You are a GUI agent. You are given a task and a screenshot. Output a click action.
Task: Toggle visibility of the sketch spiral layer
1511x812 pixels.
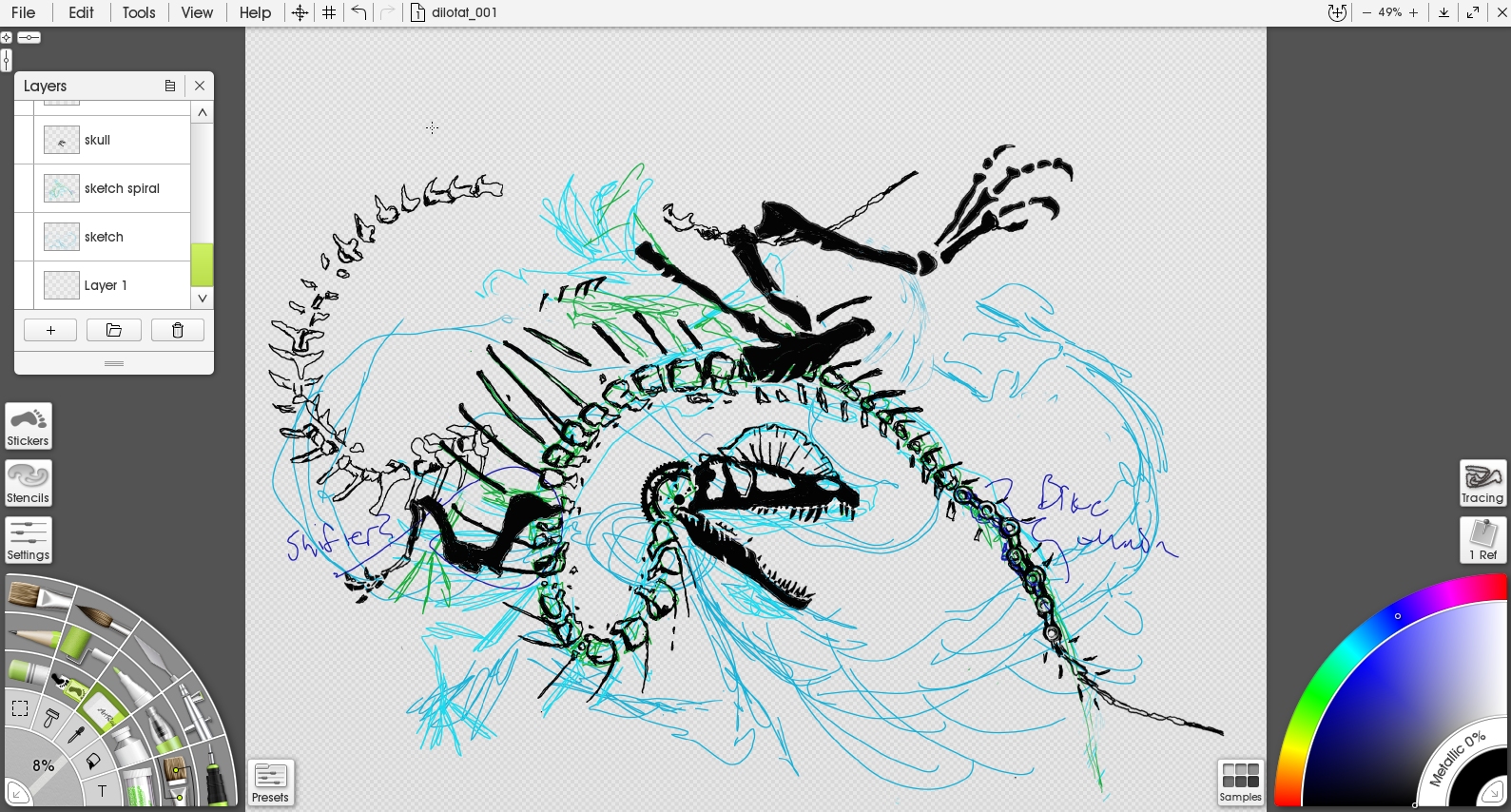(24, 189)
